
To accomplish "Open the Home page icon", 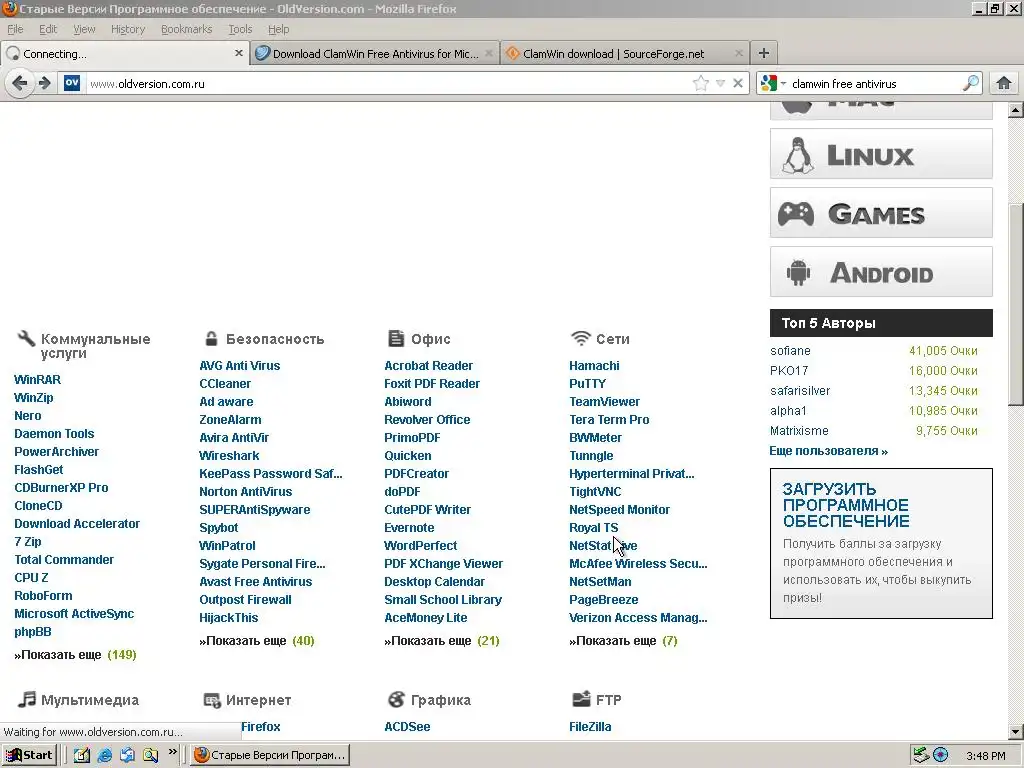I will click(1004, 83).
